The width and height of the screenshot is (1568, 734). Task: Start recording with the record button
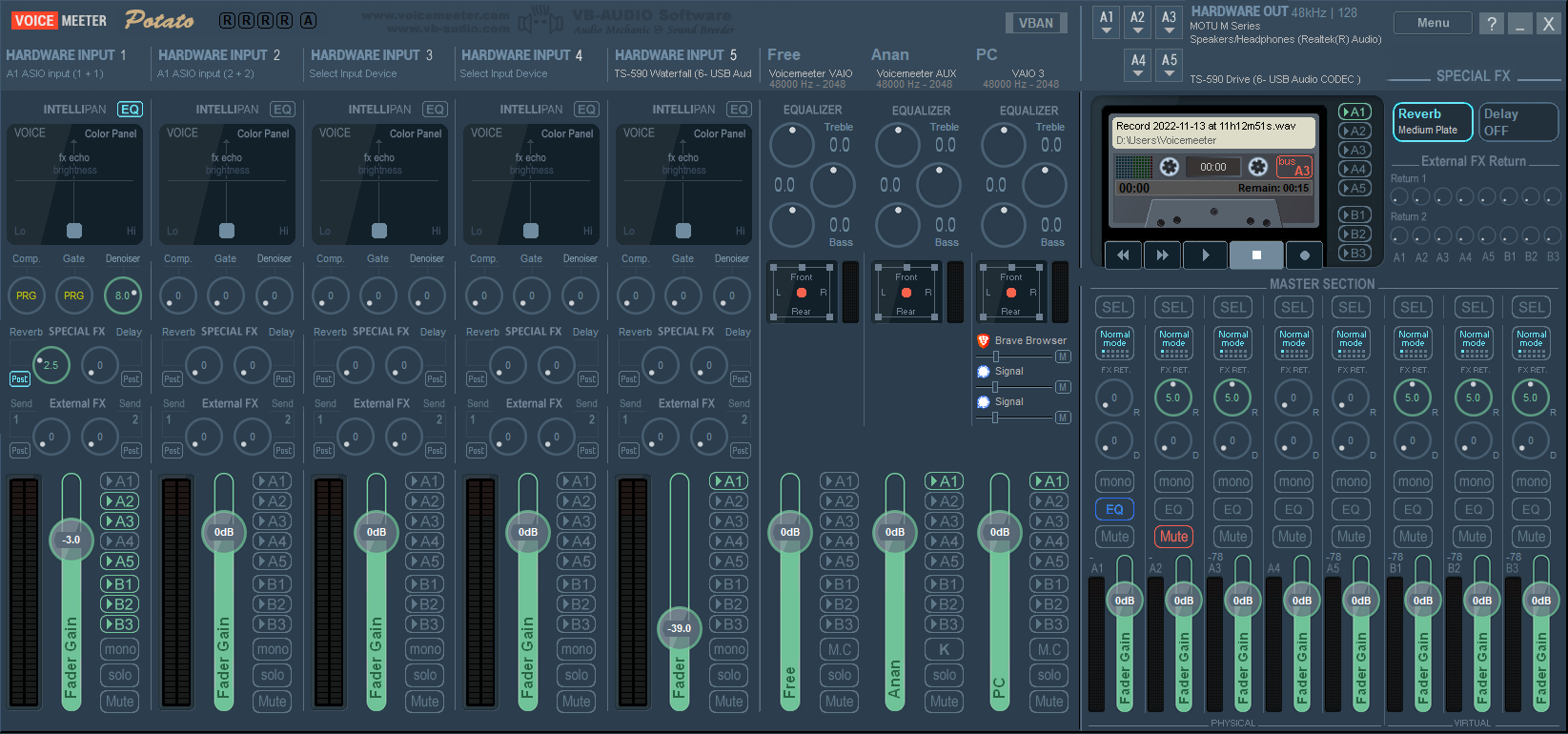pos(1304,255)
